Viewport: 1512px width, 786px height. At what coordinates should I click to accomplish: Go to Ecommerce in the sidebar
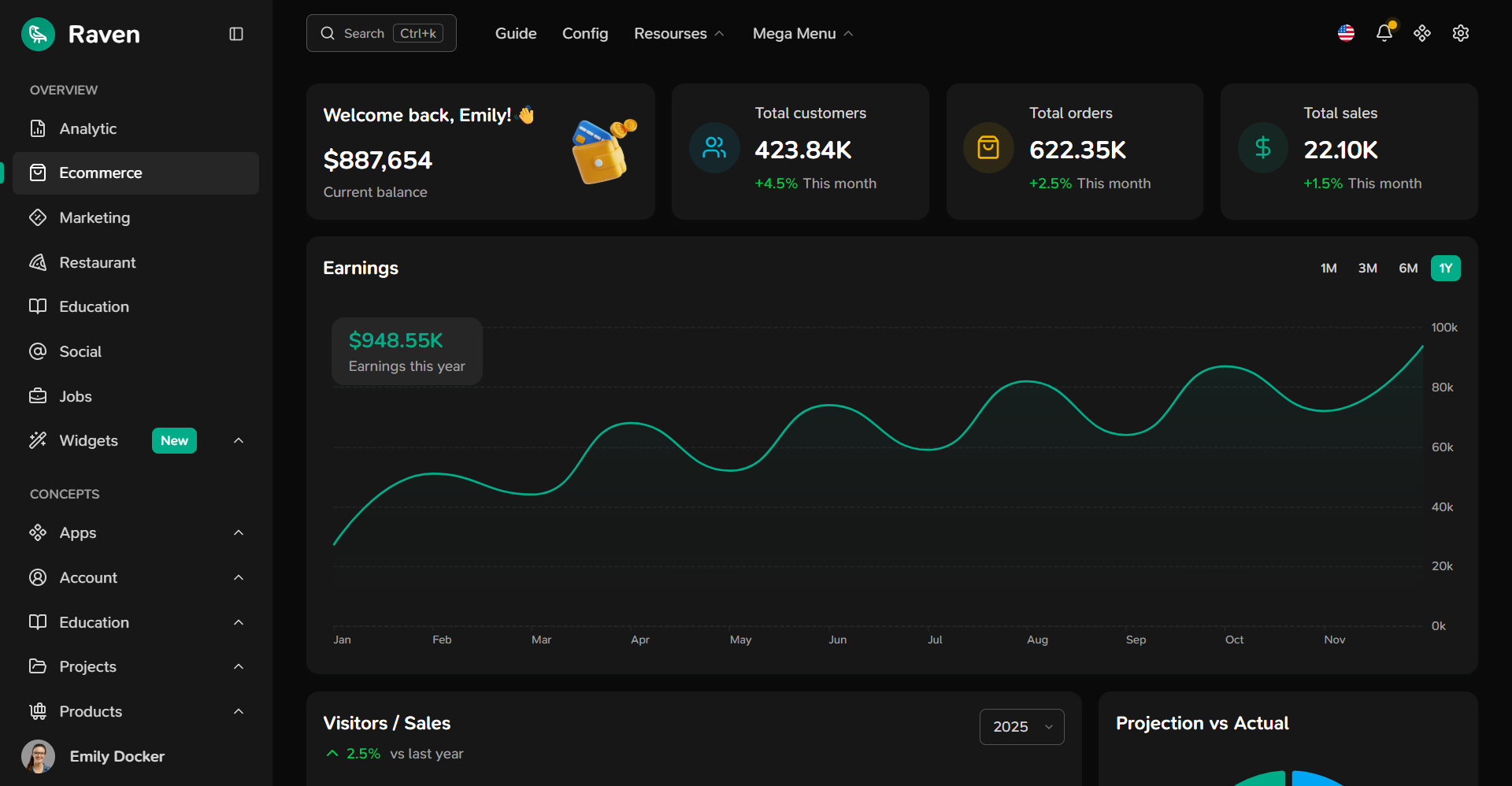pyautogui.click(x=135, y=173)
